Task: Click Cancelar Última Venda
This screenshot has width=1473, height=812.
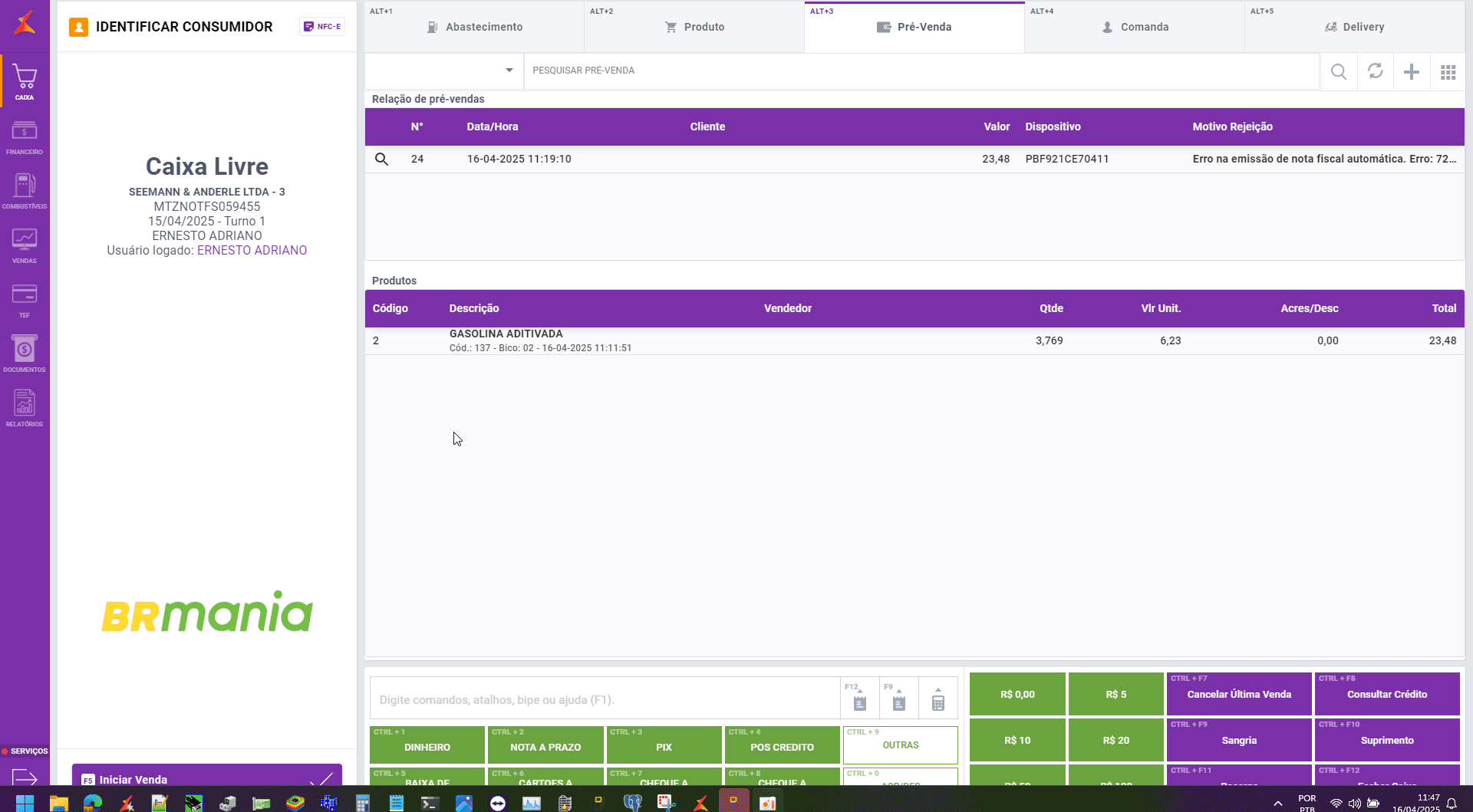Action: pyautogui.click(x=1239, y=694)
